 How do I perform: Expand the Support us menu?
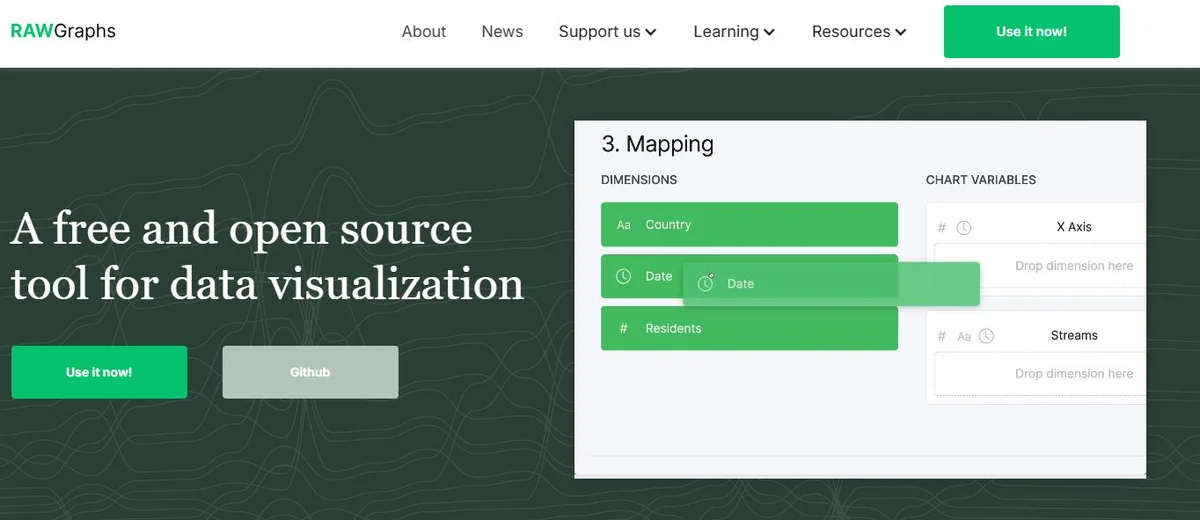[x=607, y=32]
